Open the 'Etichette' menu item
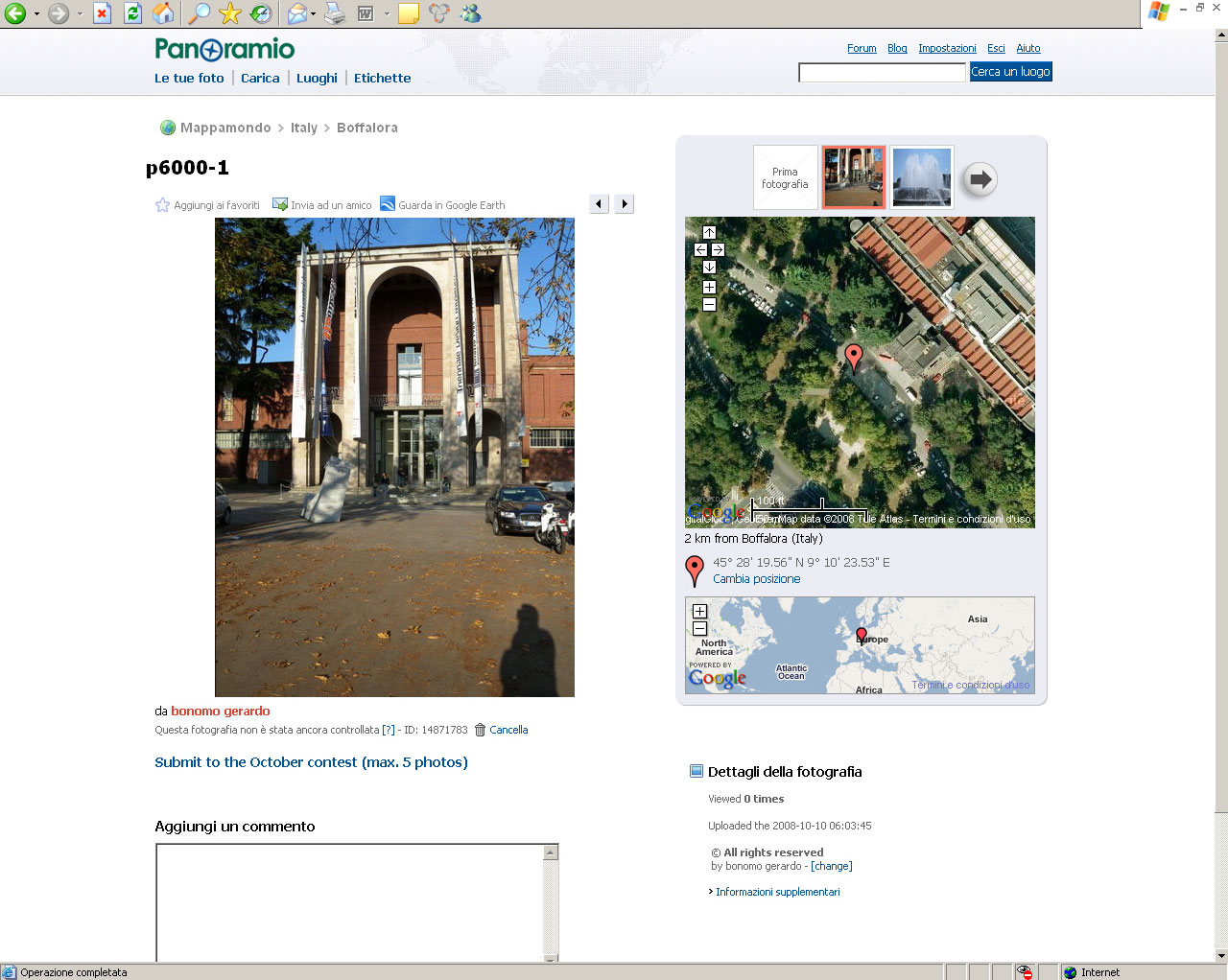1228x980 pixels. (x=382, y=79)
